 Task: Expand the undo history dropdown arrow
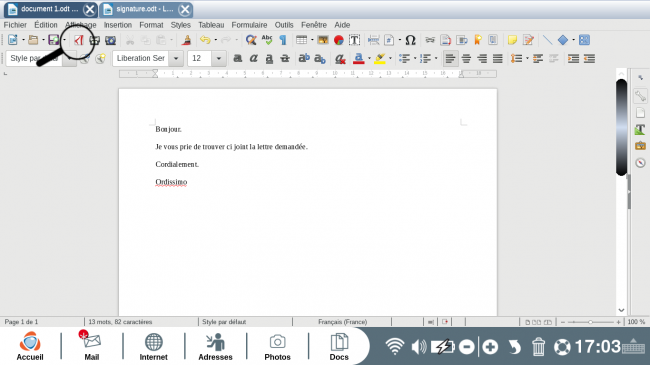pyautogui.click(x=216, y=40)
